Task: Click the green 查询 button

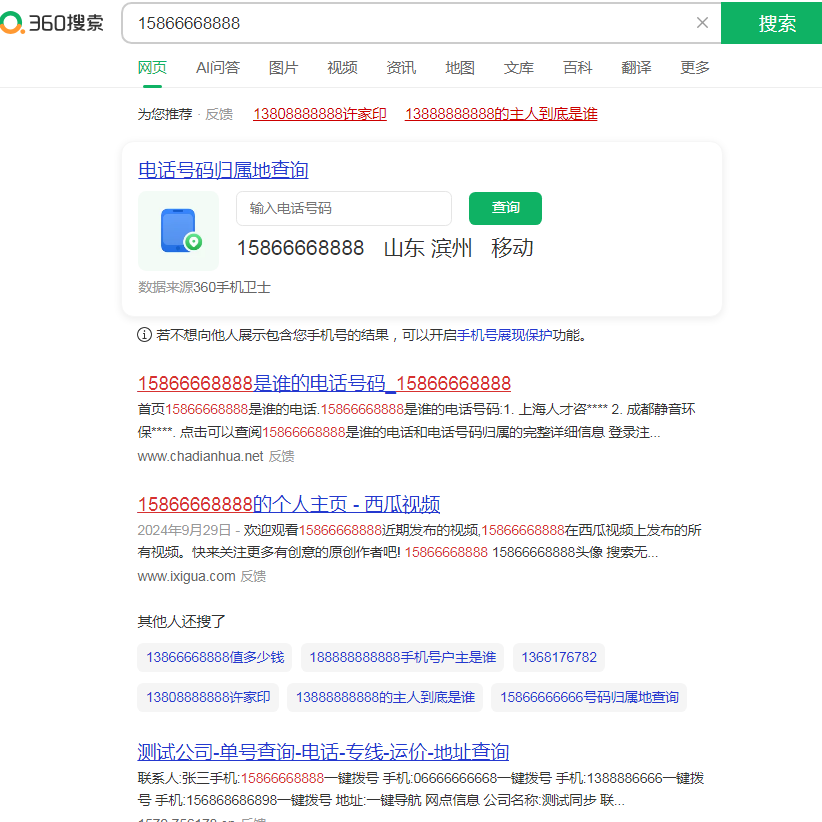Action: [x=505, y=208]
